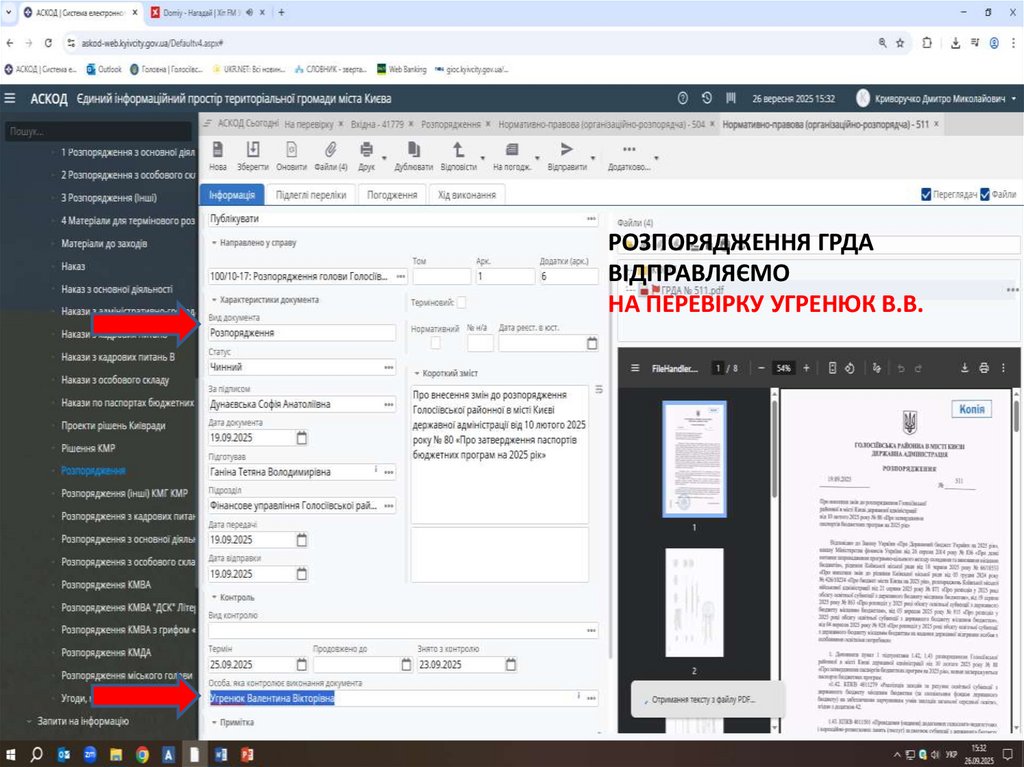Image resolution: width=1024 pixels, height=767 pixels.
Task: Check the Терміновий checkbox
Action: (462, 302)
